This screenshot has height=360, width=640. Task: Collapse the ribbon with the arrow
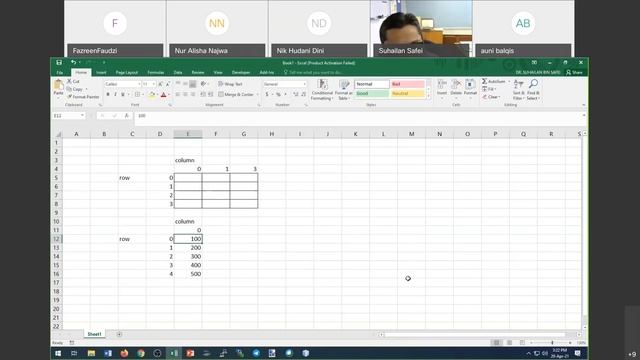(584, 105)
